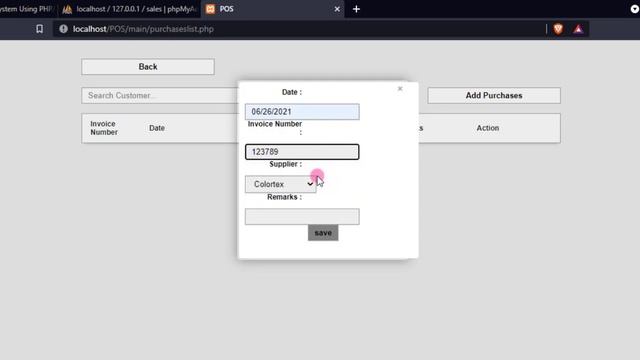Click the site info icon

pos(63,29)
